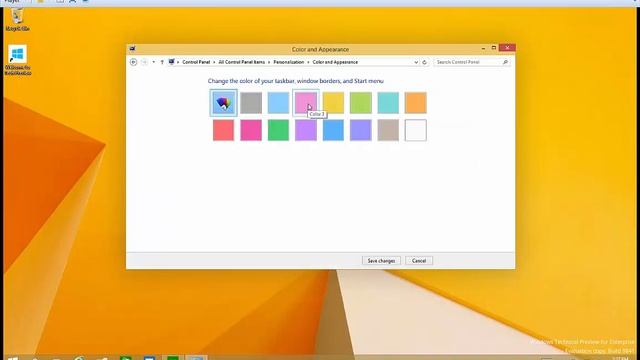The image size is (640, 360).
Task: Navigate to All Control Panel Items breadcrumb
Action: [242, 62]
